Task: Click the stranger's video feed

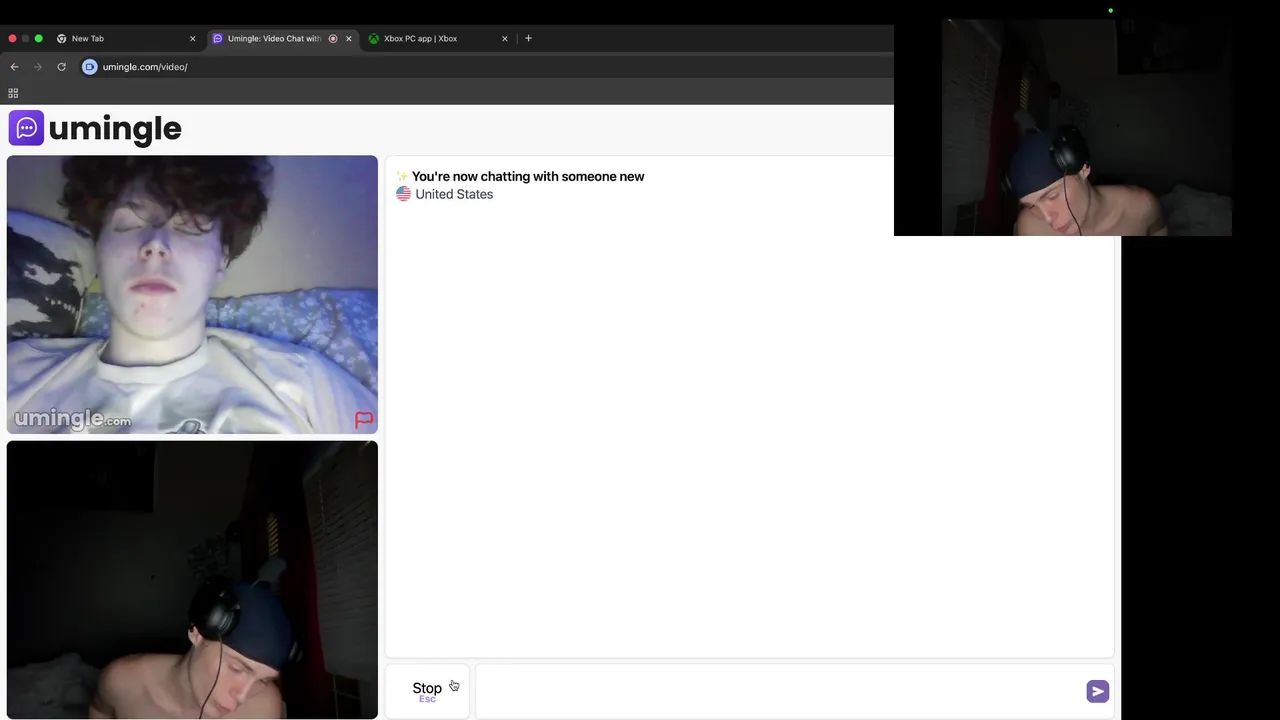Action: [192, 294]
